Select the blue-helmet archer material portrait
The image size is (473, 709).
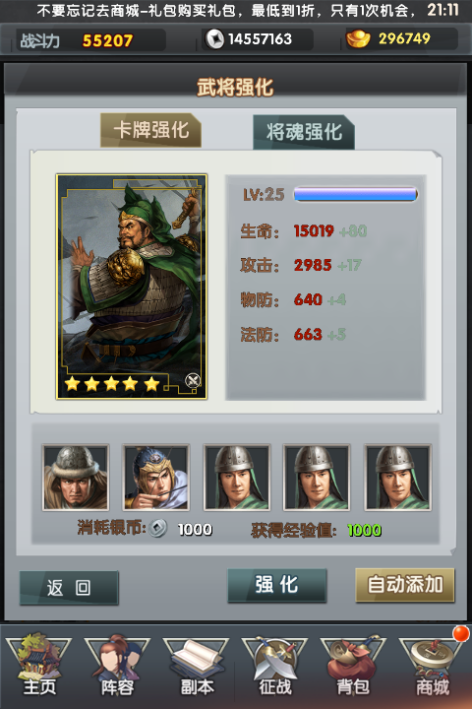tap(156, 477)
